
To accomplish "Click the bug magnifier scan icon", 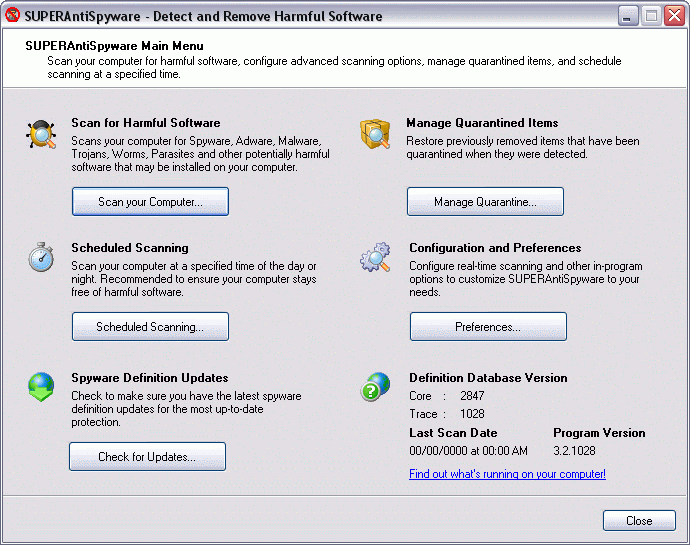I will point(41,134).
